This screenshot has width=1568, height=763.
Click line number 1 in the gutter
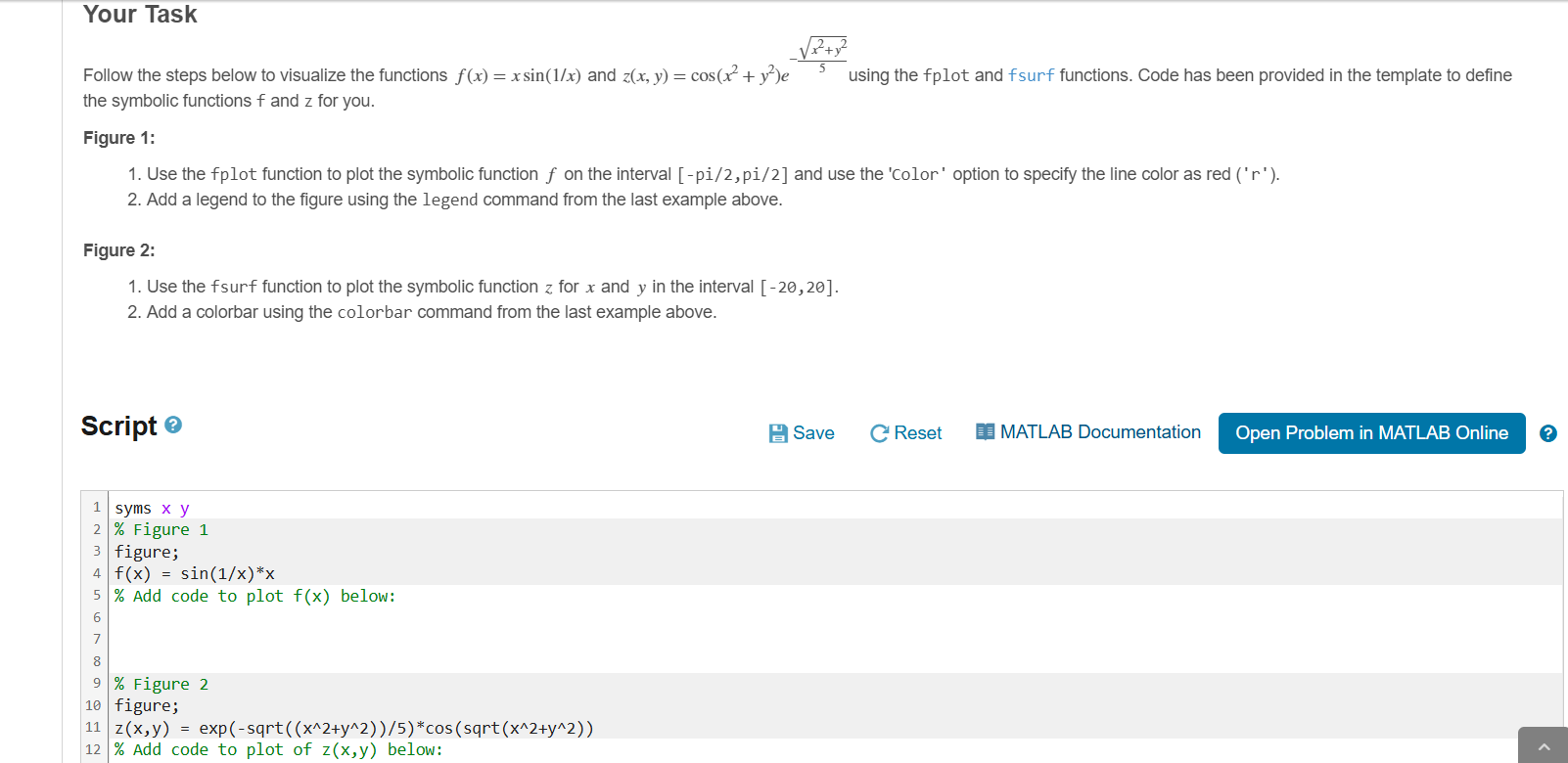97,507
